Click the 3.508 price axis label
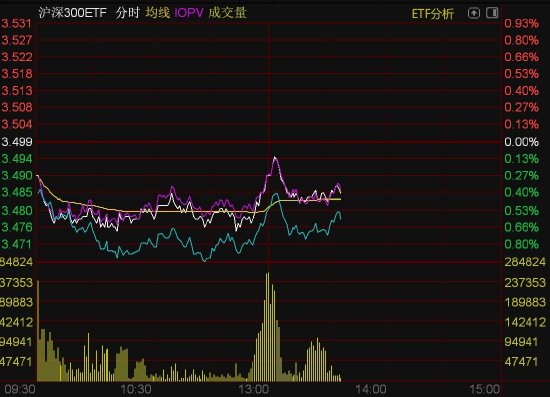This screenshot has height=397, width=550. click(x=16, y=107)
